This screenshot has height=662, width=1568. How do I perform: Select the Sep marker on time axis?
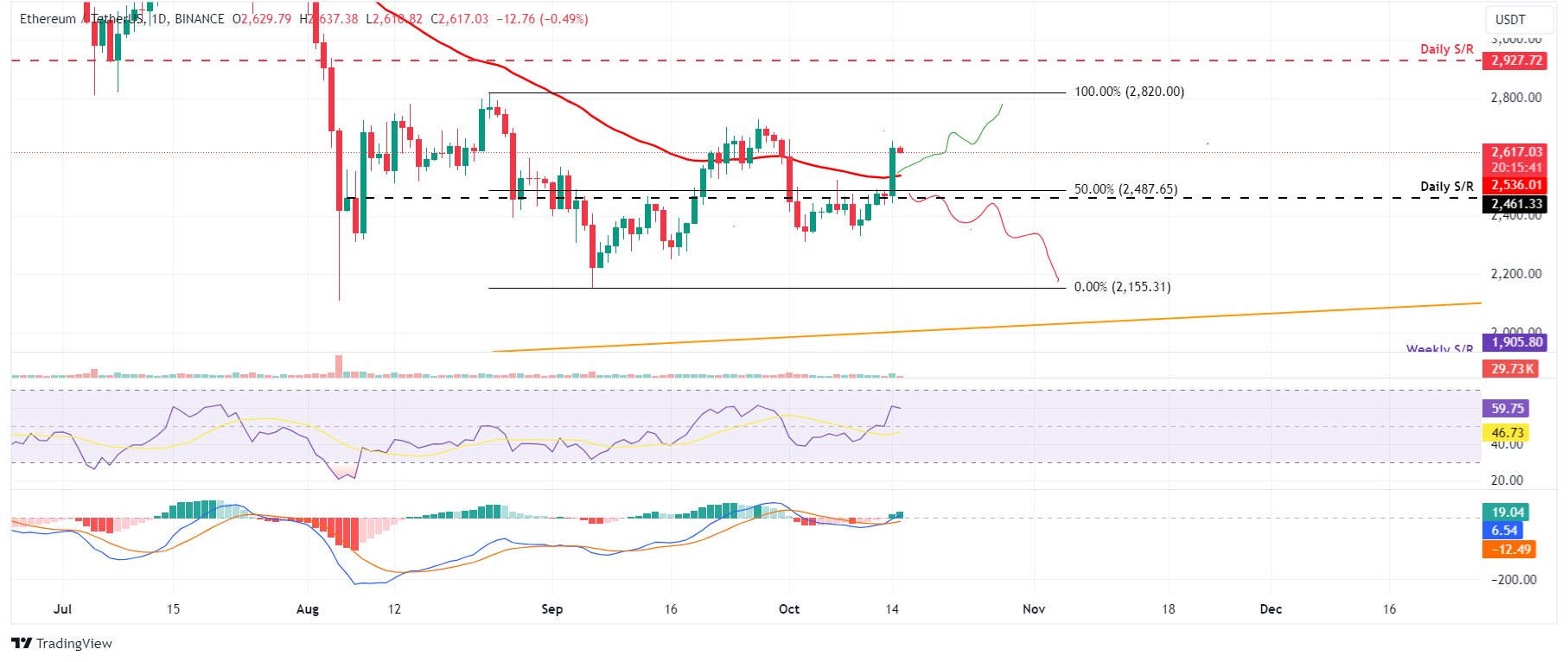tap(551, 609)
